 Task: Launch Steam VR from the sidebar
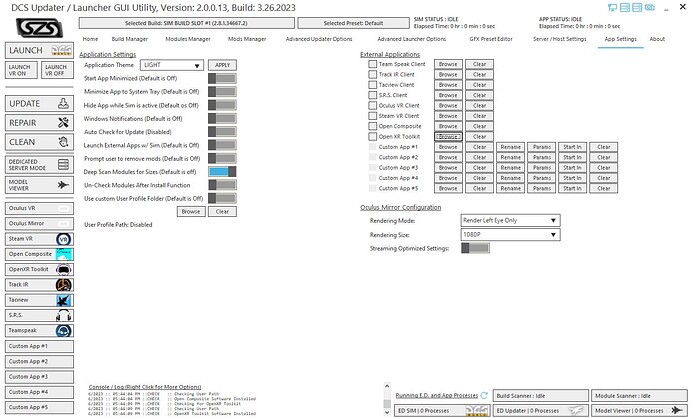[39, 239]
